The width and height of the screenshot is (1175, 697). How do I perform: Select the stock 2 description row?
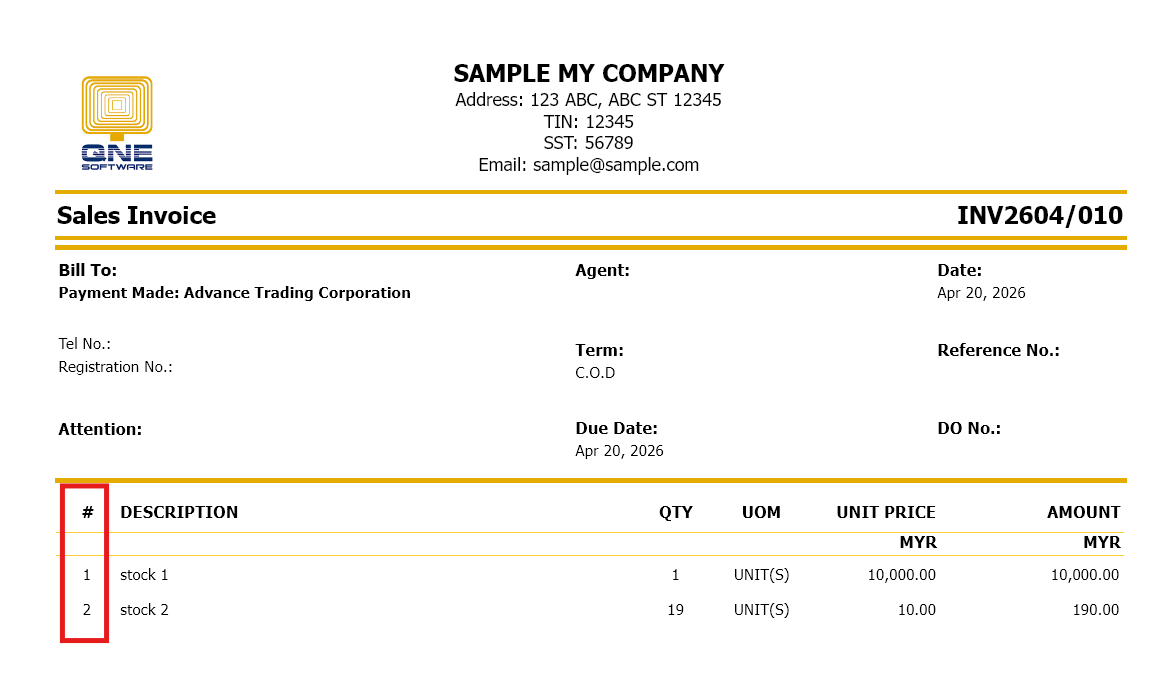pos(144,610)
